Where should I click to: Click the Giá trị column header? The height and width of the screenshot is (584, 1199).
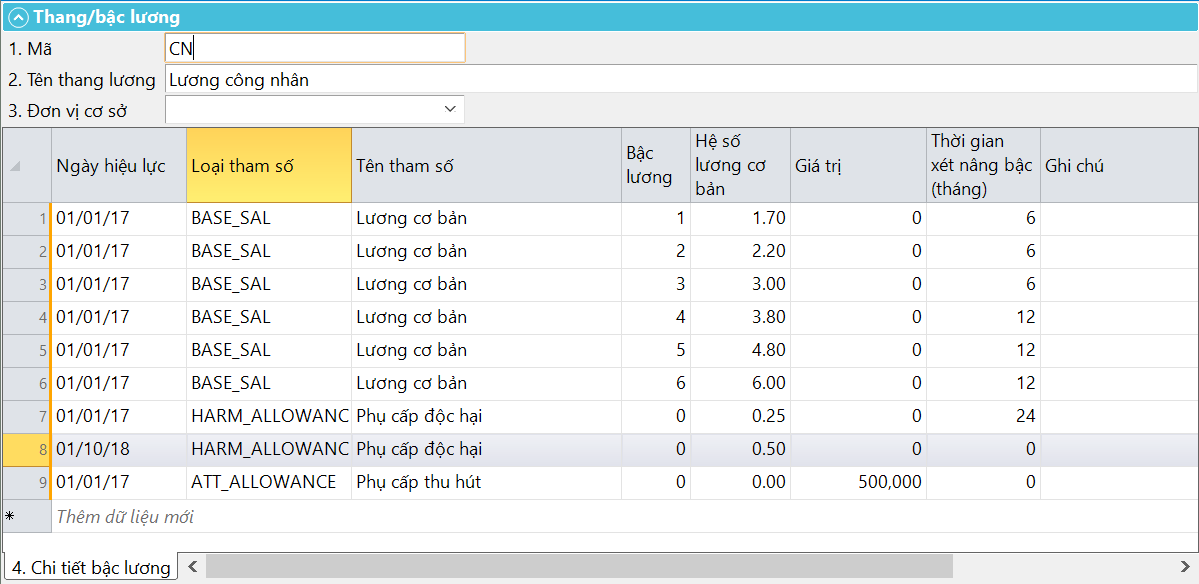coord(857,166)
